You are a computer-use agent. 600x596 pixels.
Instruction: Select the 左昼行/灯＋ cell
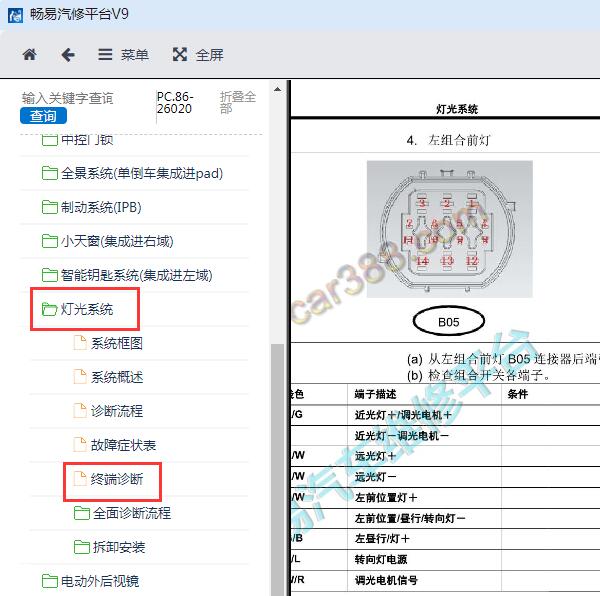tap(424, 539)
